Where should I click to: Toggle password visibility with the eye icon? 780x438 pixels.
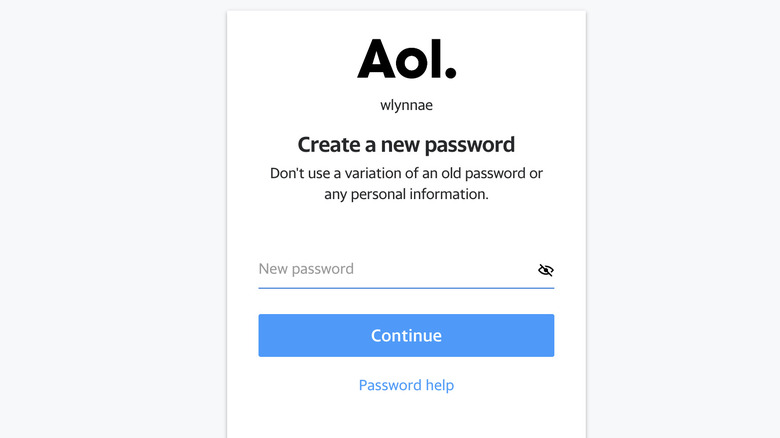pos(545,270)
